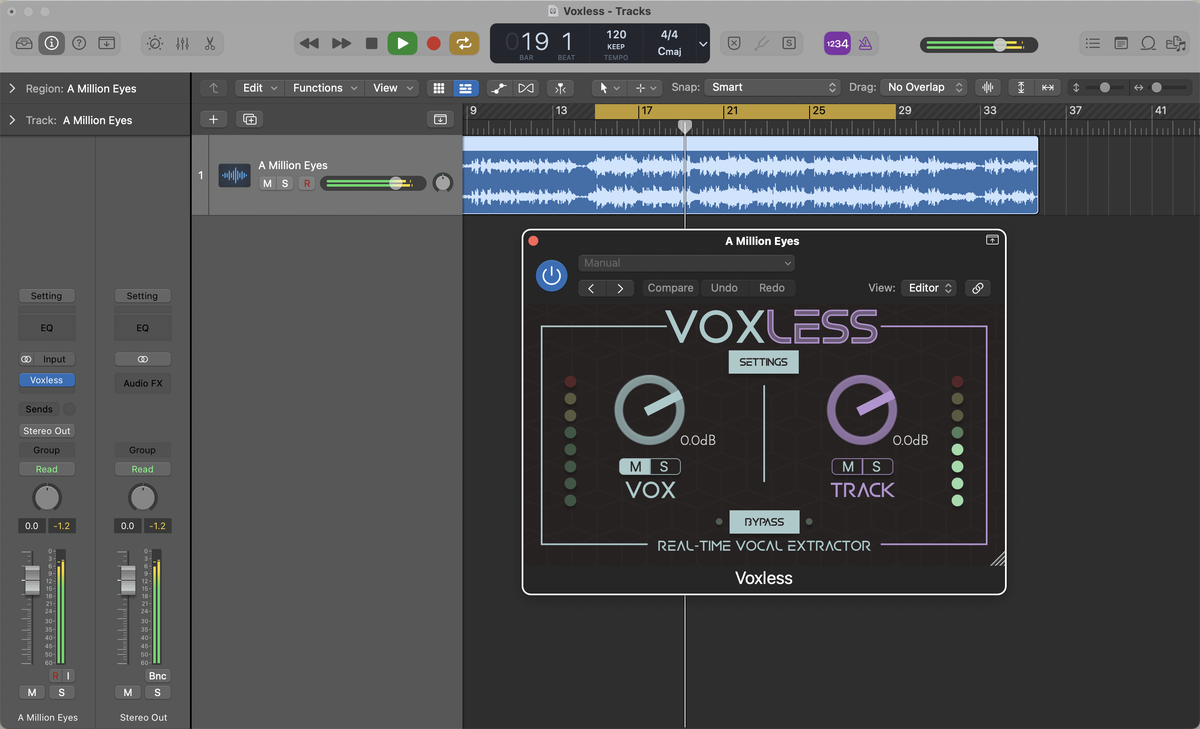The width and height of the screenshot is (1200, 729).
Task: Toggle the Voxless plugin power button
Action: pyautogui.click(x=551, y=275)
